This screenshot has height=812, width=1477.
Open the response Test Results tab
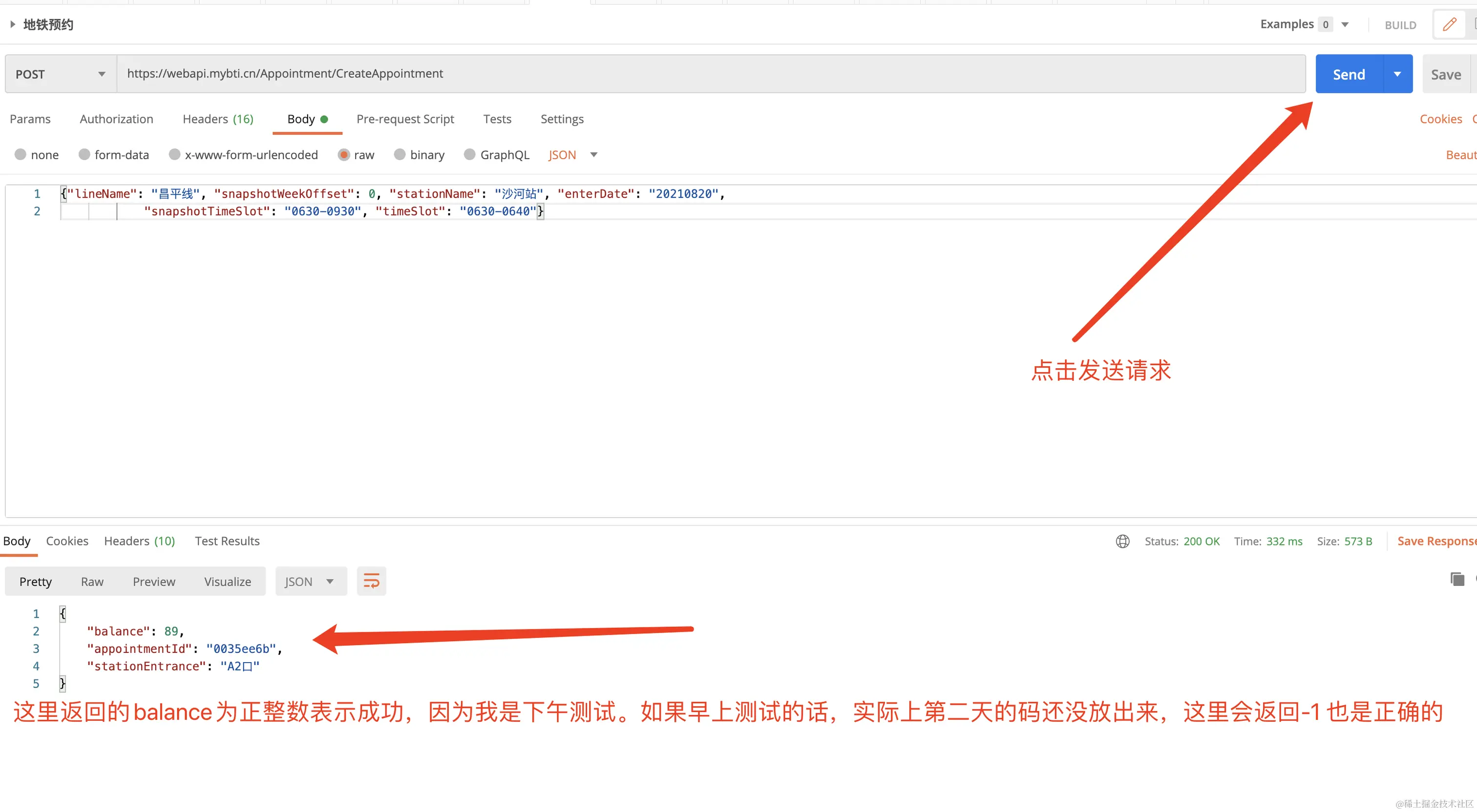[227, 541]
